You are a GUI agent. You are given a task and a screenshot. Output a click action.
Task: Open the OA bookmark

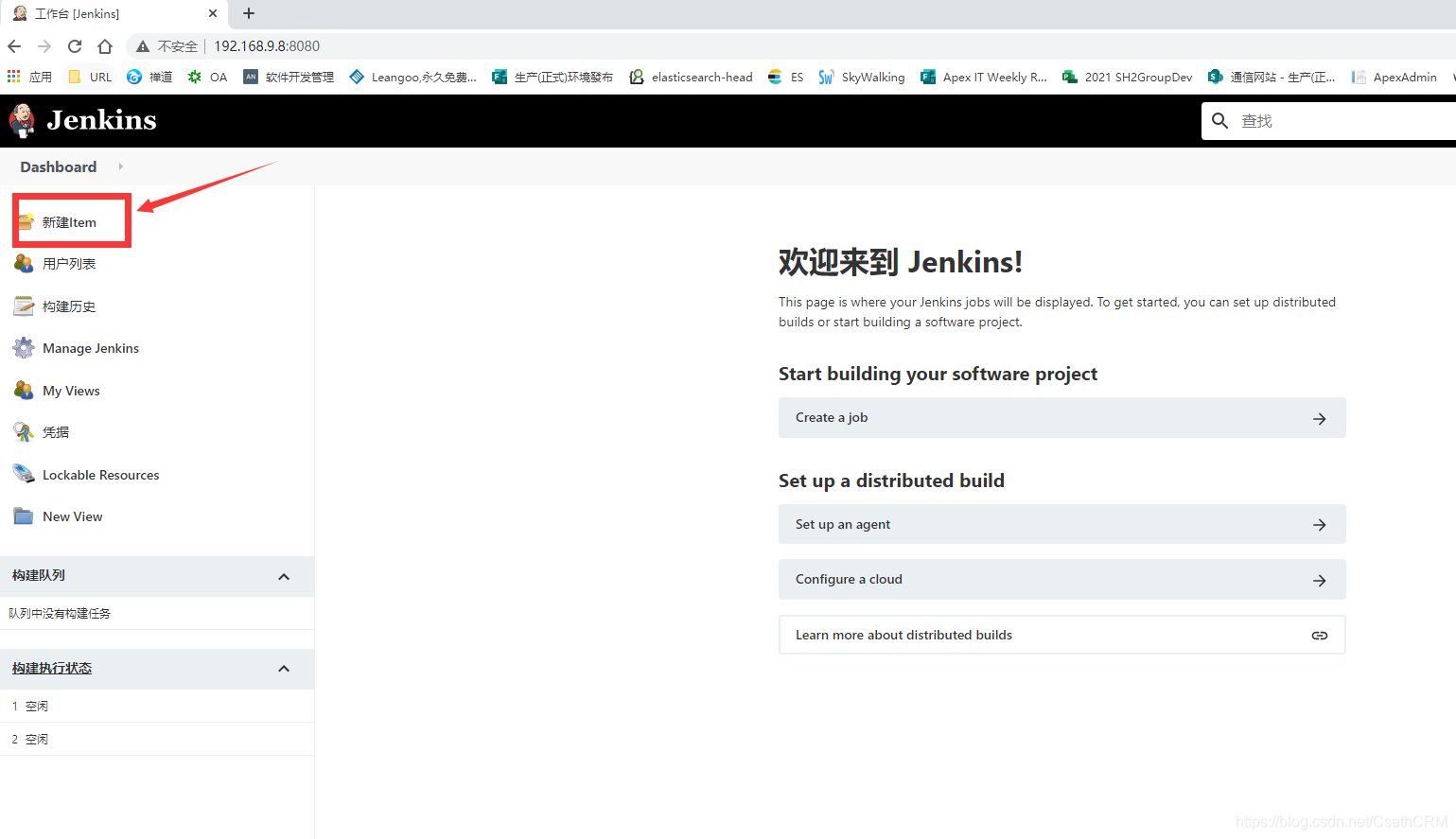point(207,77)
